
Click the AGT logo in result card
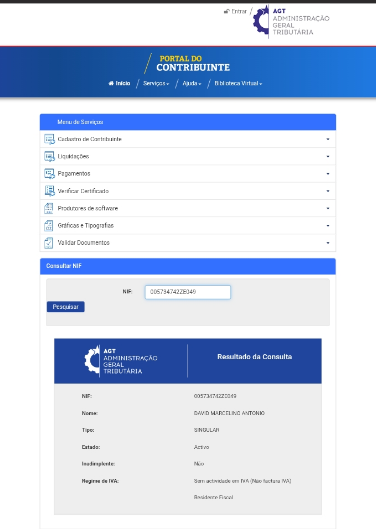point(121,361)
